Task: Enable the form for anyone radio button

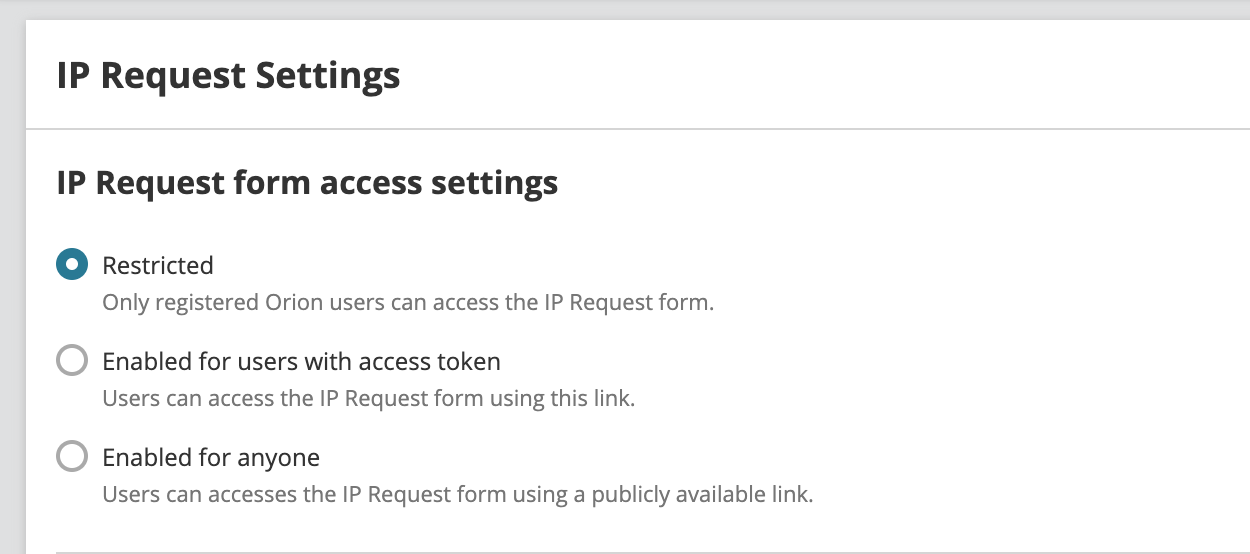Action: point(72,457)
